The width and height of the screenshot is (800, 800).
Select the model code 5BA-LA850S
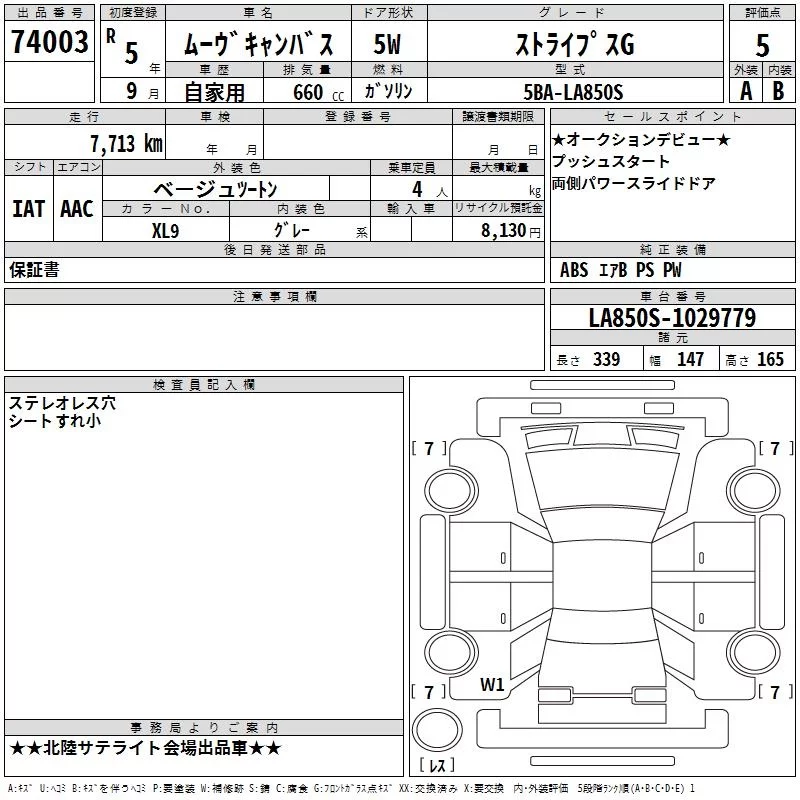click(573, 92)
